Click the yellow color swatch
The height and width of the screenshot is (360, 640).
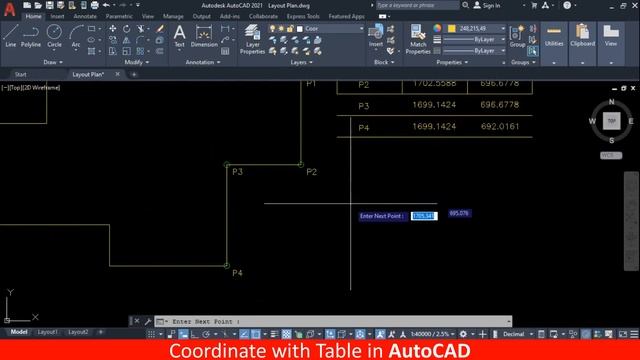pyautogui.click(x=451, y=29)
